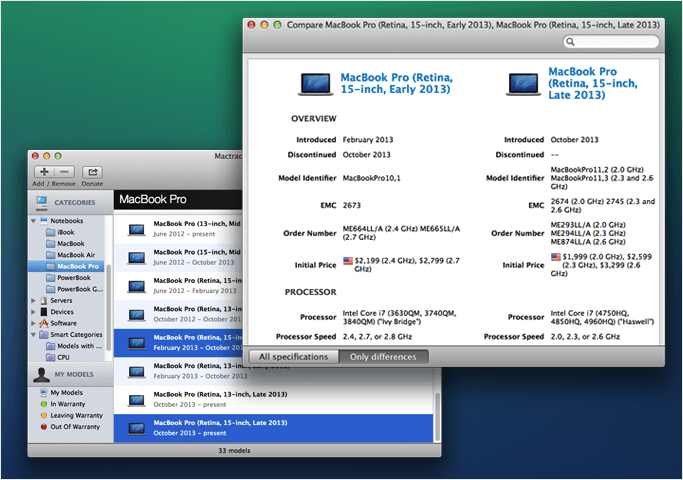Click the Software applications icon
Image resolution: width=683 pixels, height=480 pixels.
click(x=44, y=323)
